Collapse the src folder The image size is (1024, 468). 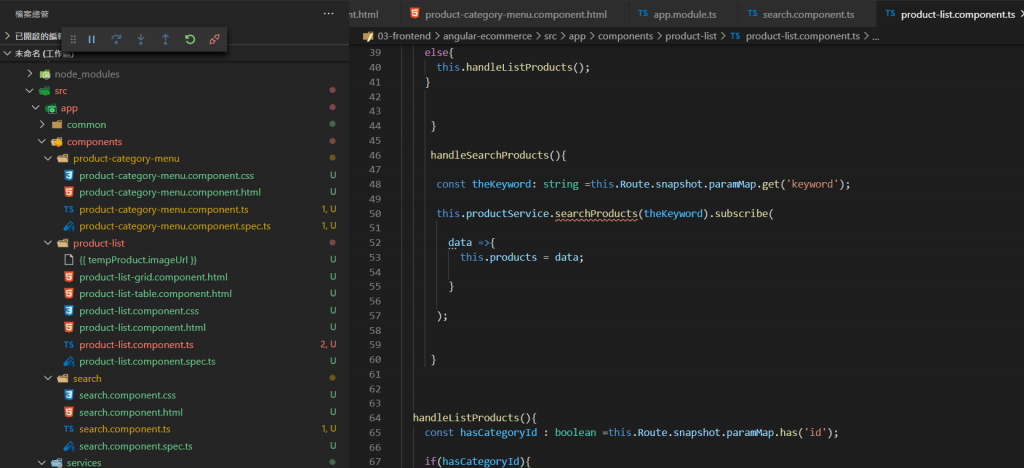click(x=61, y=91)
